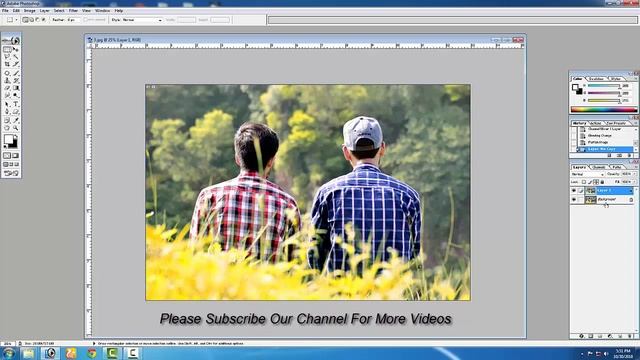
Task: Open the Layers panel flyout menu
Action: (x=635, y=167)
